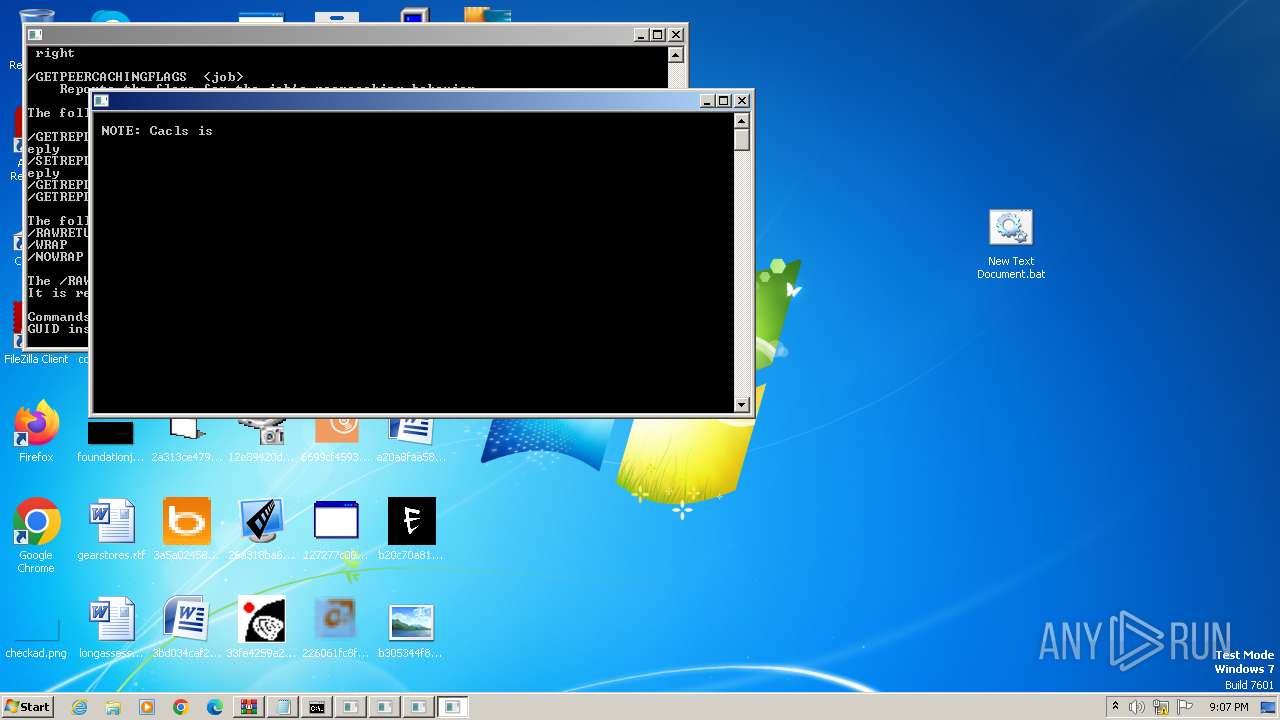The width and height of the screenshot is (1280, 720).
Task: Open the 127277c00 window icon file
Action: click(x=336, y=529)
